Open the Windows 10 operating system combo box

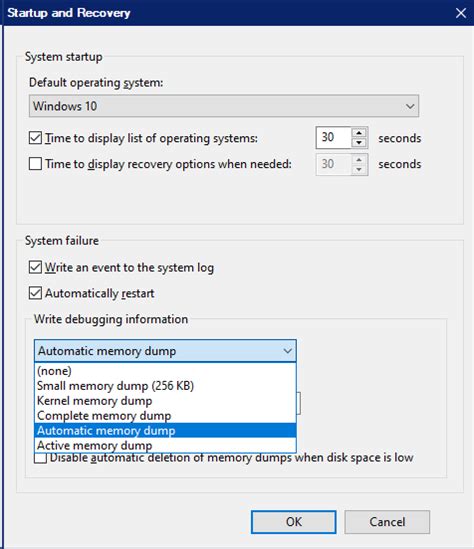pos(224,106)
